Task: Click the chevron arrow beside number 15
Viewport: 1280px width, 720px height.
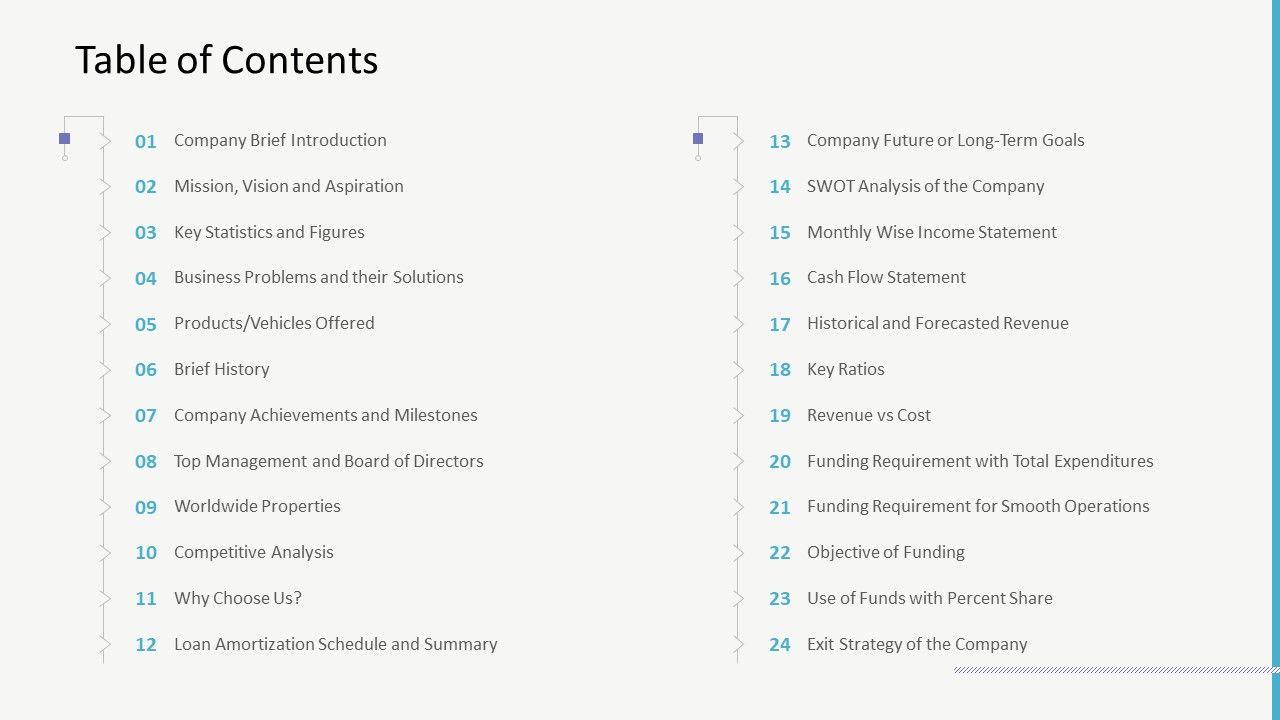Action: click(739, 233)
